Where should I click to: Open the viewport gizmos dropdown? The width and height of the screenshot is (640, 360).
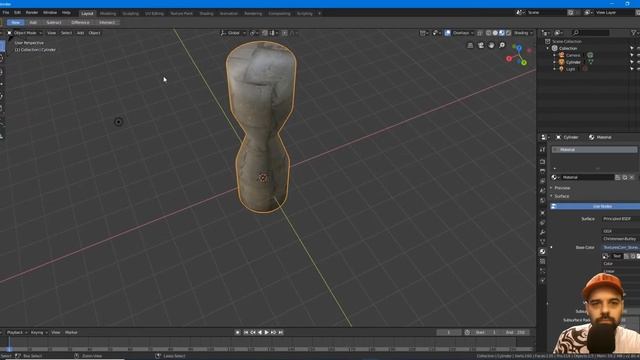click(x=436, y=33)
